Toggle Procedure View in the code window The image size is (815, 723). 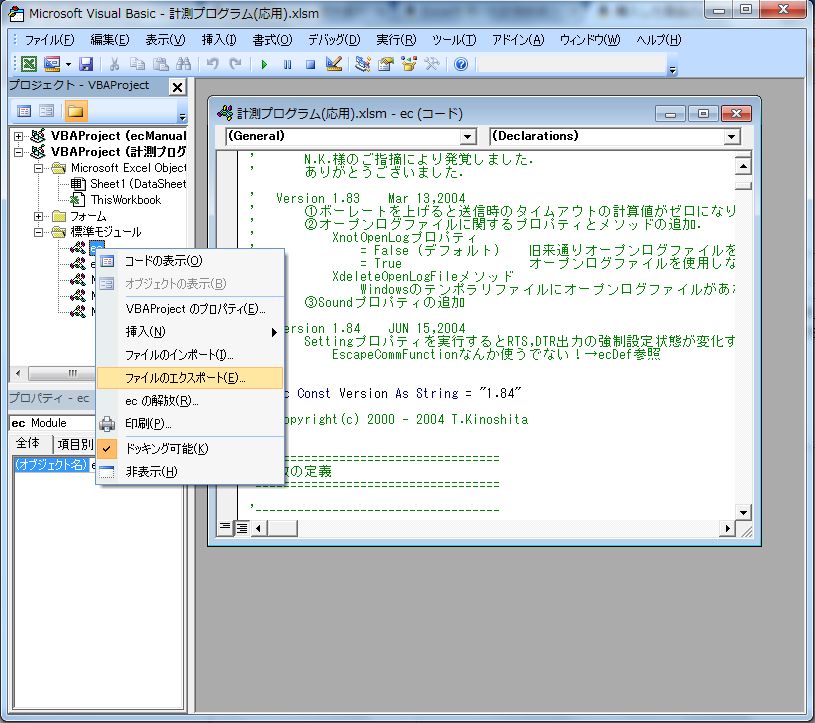point(225,528)
